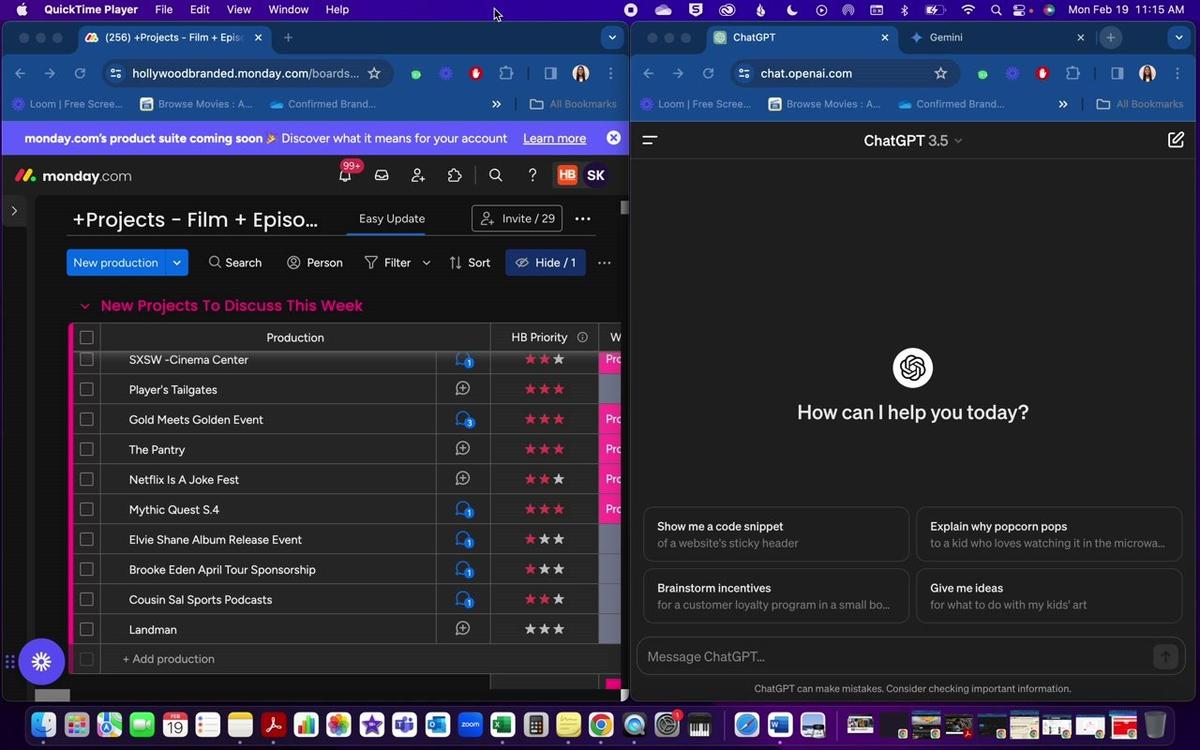Click the monday.com logo
1200x750 pixels.
tap(72, 176)
